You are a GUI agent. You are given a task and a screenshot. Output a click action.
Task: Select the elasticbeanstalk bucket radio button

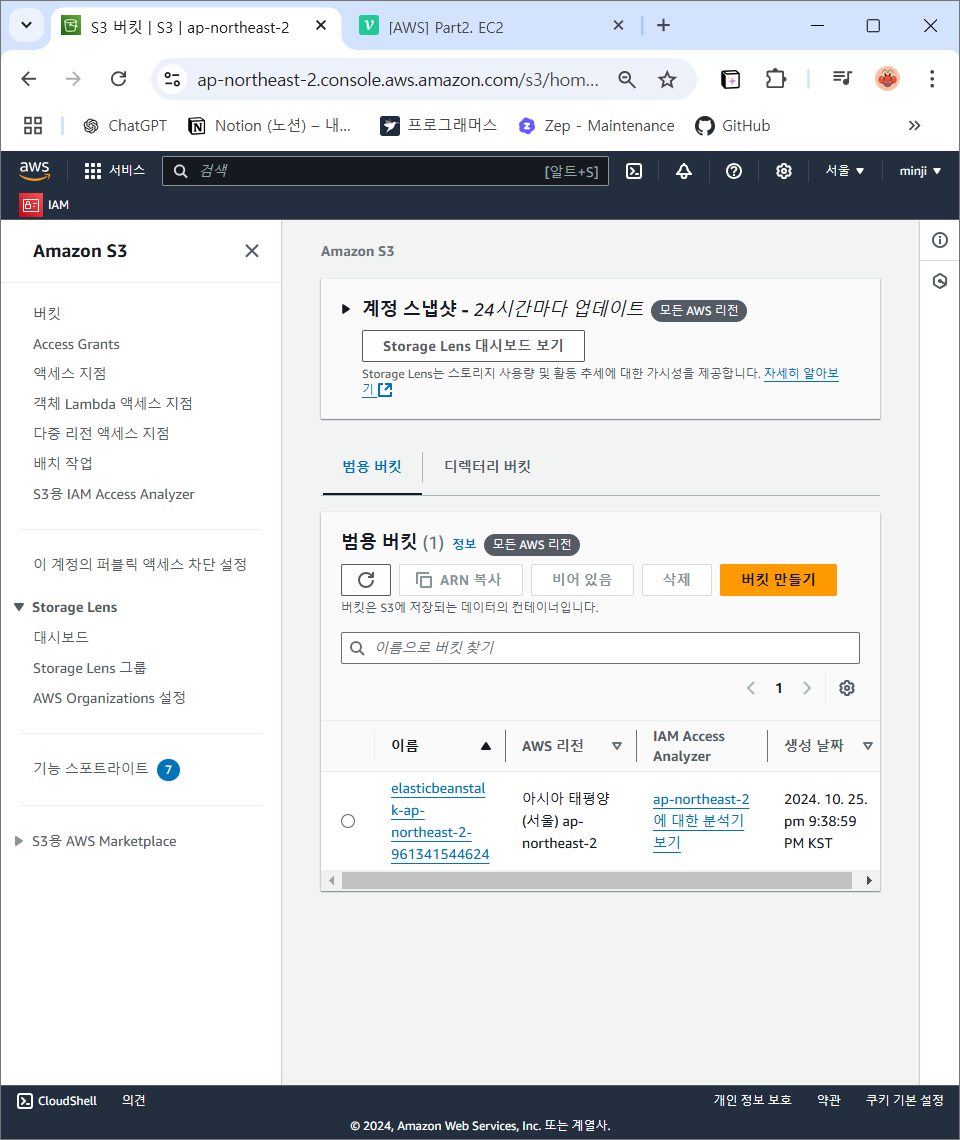click(348, 821)
